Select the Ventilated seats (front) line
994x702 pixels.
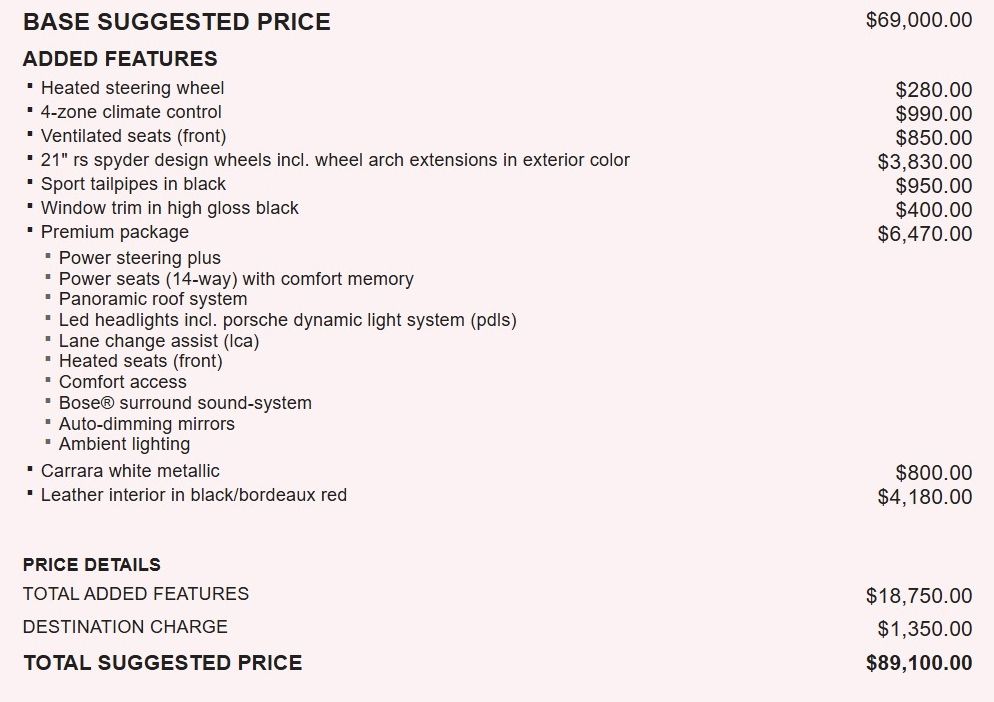(x=133, y=136)
